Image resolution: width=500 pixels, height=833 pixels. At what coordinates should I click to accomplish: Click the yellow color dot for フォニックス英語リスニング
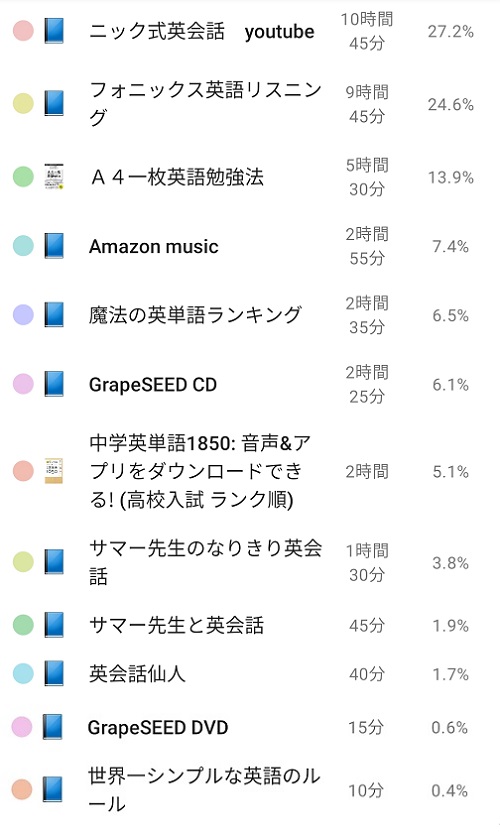point(23,104)
